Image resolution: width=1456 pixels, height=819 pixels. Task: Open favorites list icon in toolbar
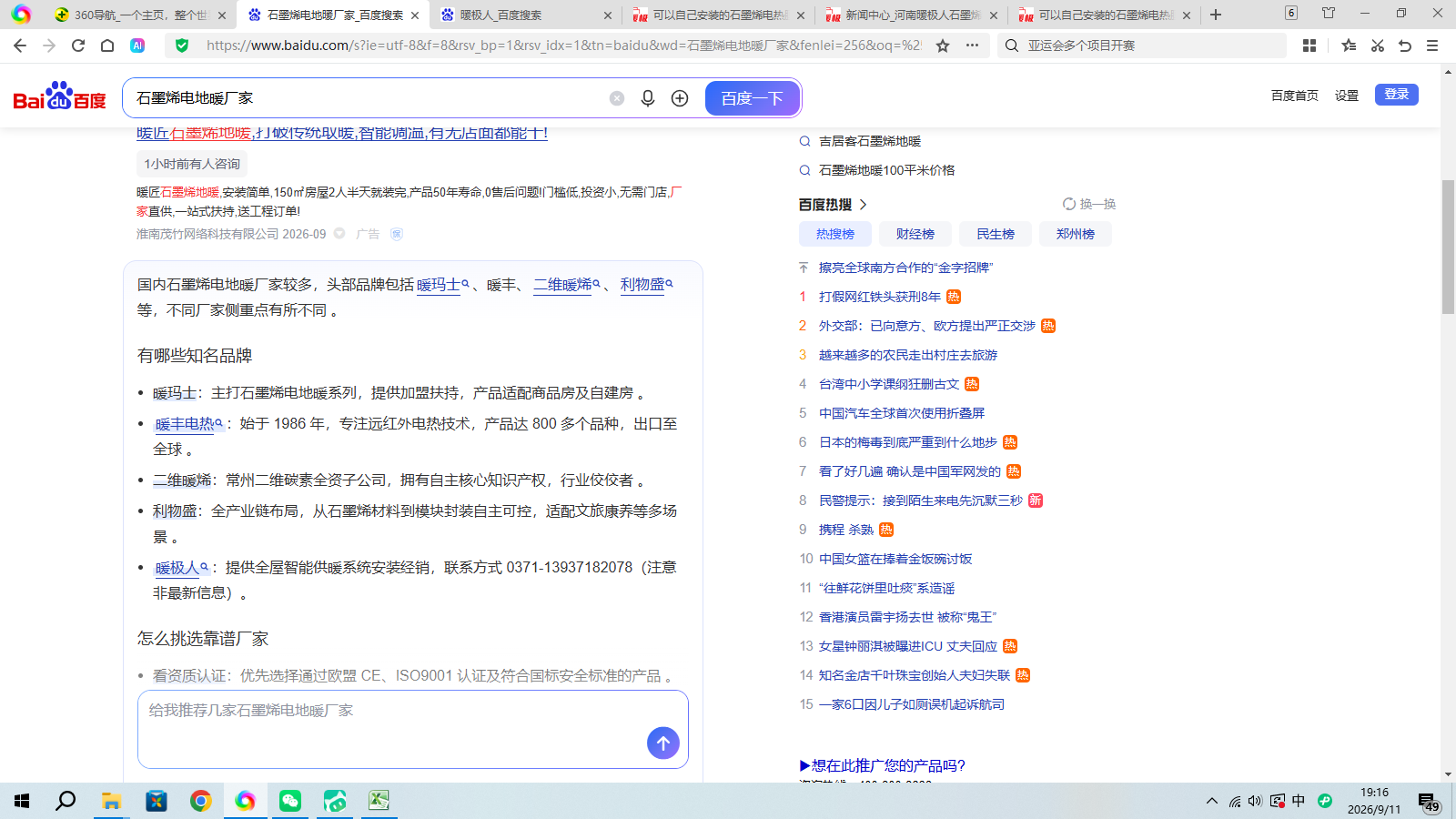[1349, 45]
